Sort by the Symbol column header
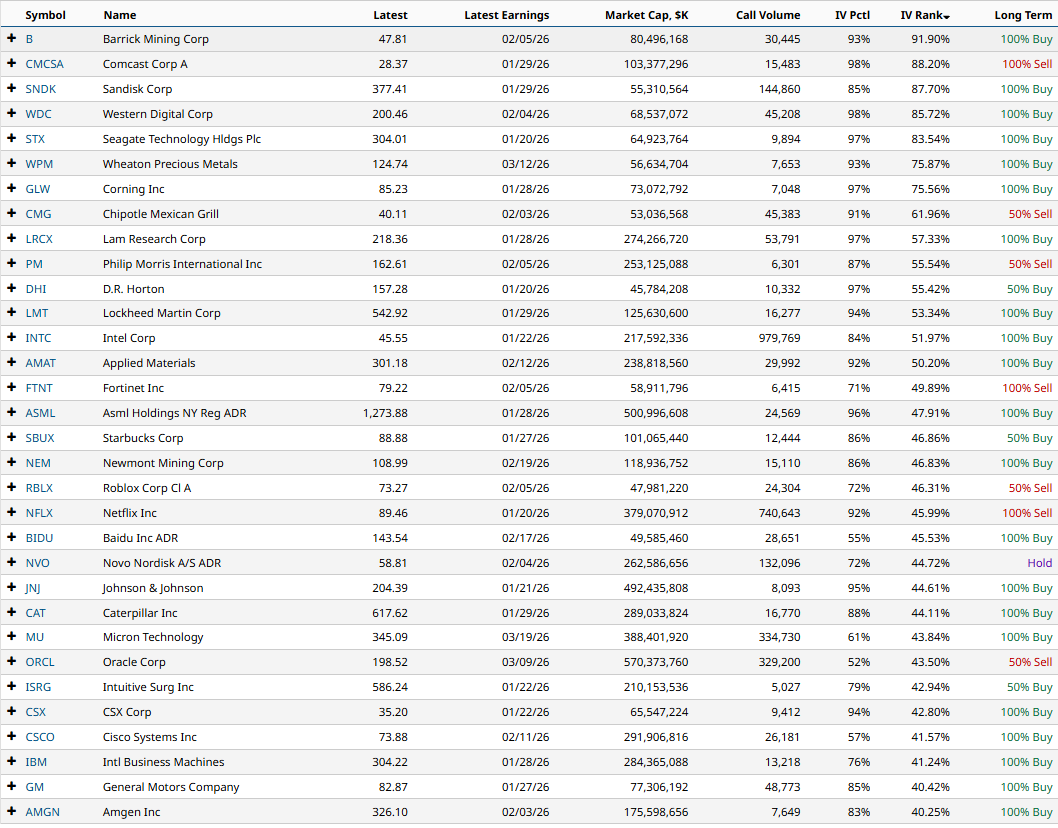The width and height of the screenshot is (1058, 828). coord(45,15)
